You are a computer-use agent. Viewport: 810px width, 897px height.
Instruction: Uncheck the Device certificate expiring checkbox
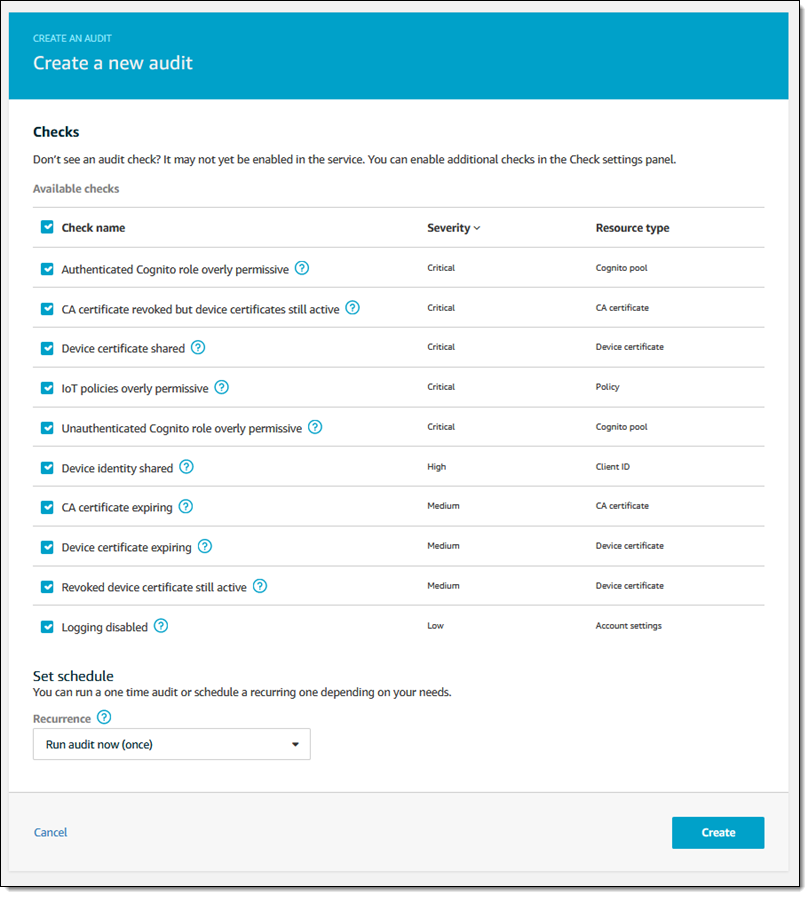point(47,547)
